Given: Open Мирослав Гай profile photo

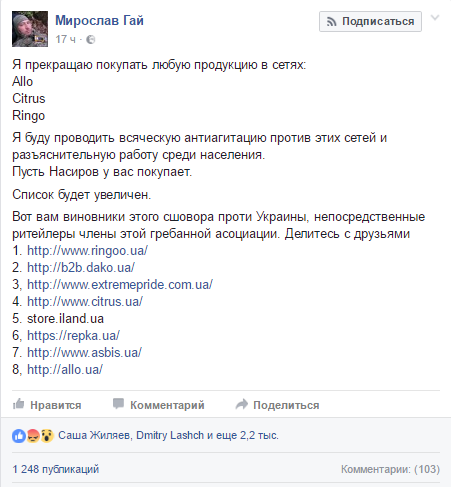Looking at the screenshot, I should pyautogui.click(x=30, y=29).
